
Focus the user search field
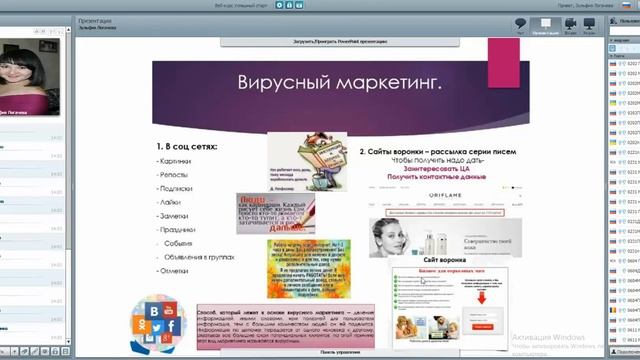[624, 31]
